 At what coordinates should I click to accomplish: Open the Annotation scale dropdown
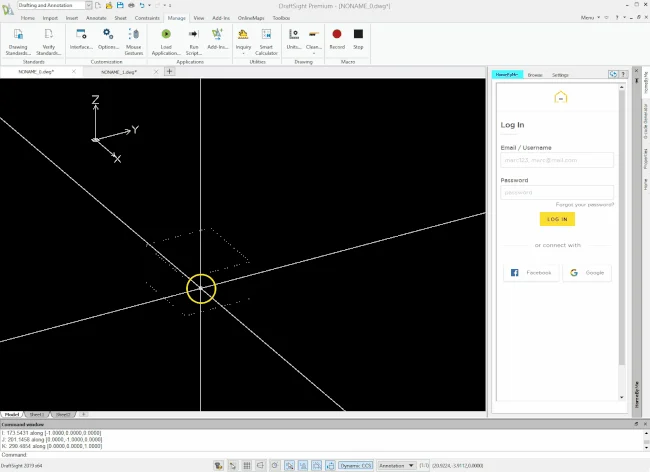coord(396,465)
